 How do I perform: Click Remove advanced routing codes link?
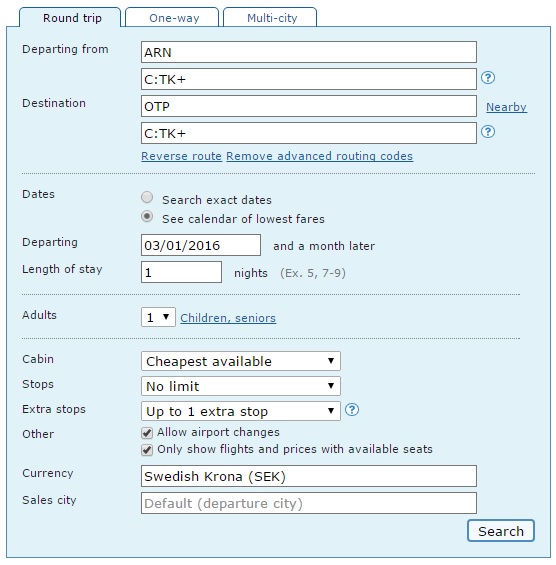click(320, 156)
